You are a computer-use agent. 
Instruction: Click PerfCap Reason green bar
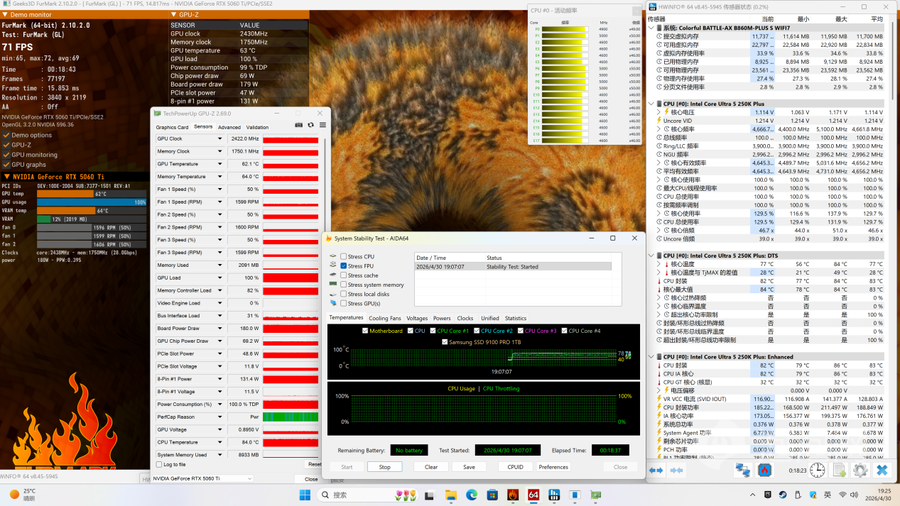pyautogui.click(x=290, y=417)
